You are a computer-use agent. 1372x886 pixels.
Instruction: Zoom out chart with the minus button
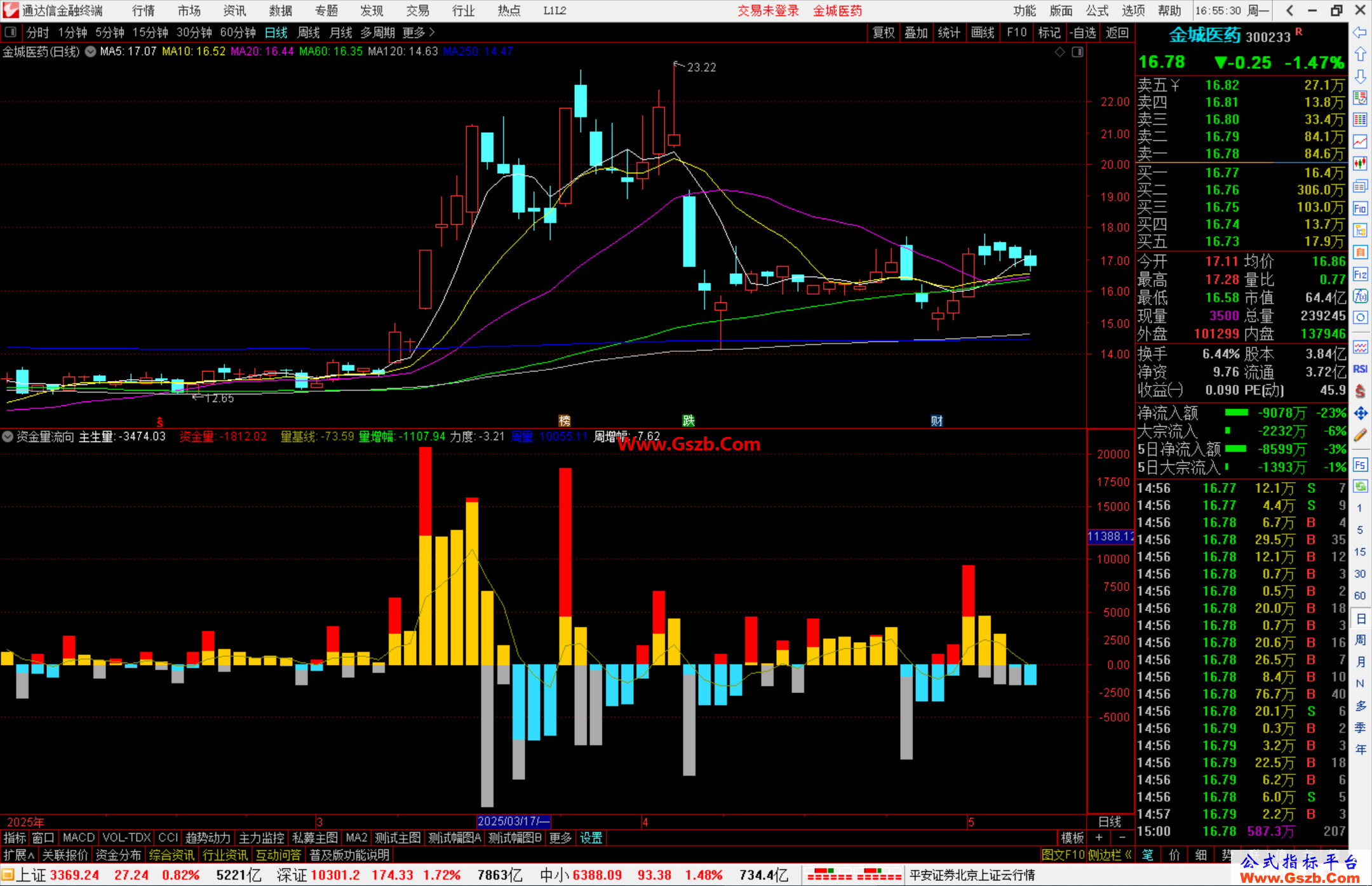[x=1122, y=838]
